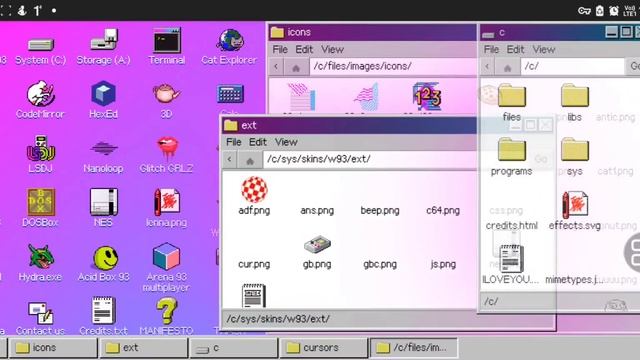Go to home folder in icons window
The image size is (640, 360).
296,67
